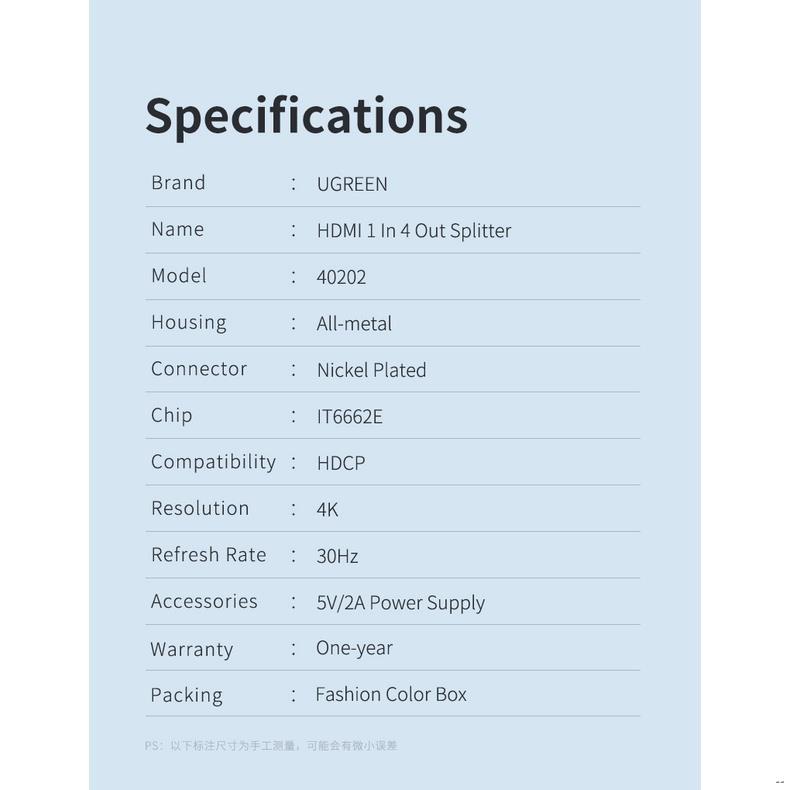Click the Chip row label
Screen dimensions: 790x790
[x=171, y=415]
